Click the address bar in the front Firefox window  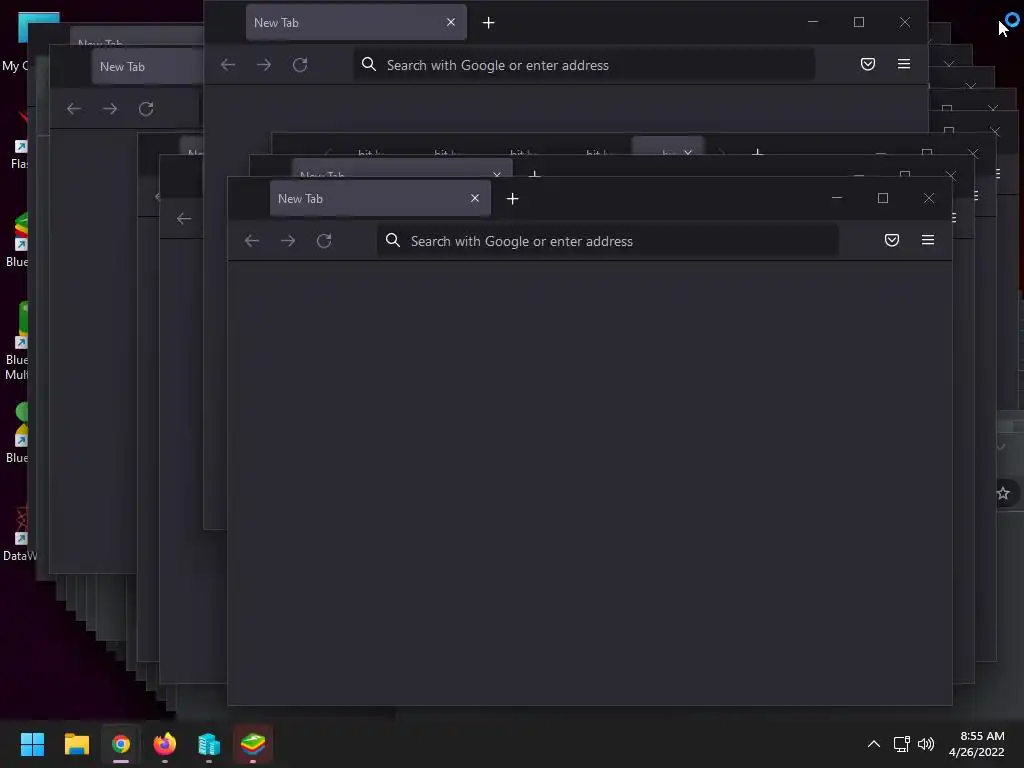pyautogui.click(x=607, y=241)
